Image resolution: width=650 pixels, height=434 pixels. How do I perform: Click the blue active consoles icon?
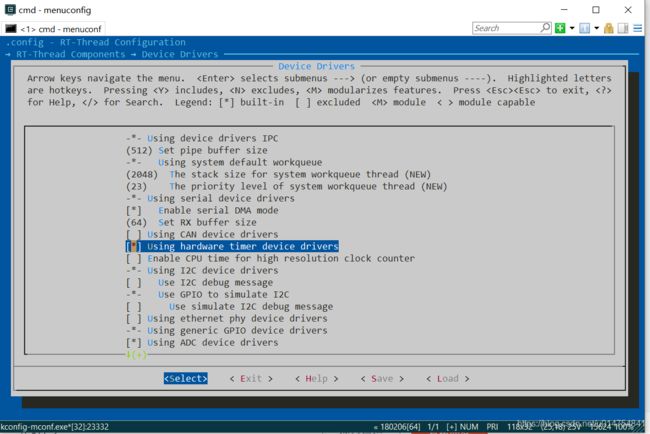pos(585,28)
